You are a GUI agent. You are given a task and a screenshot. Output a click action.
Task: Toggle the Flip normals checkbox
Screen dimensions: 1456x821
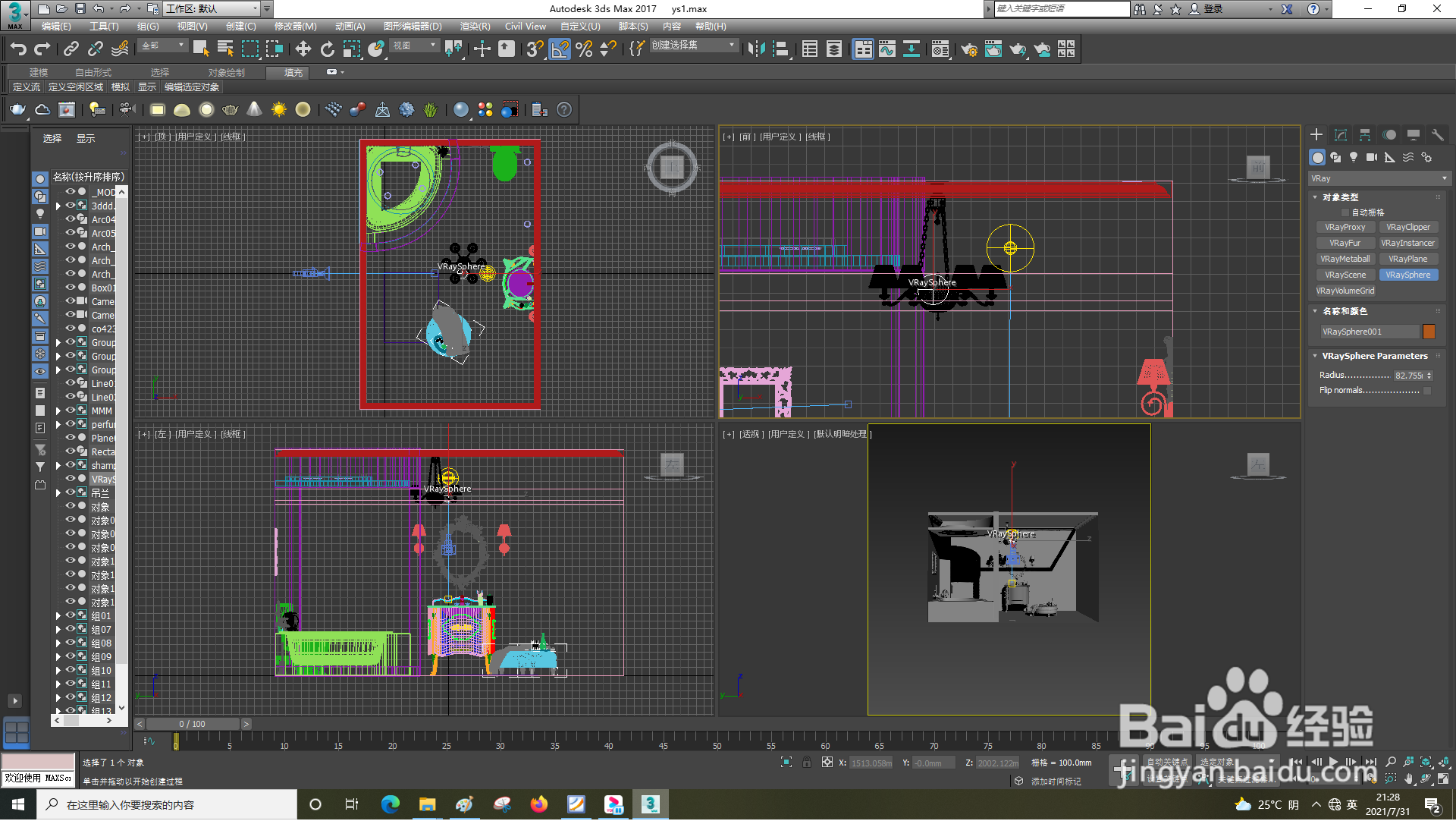click(x=1427, y=391)
